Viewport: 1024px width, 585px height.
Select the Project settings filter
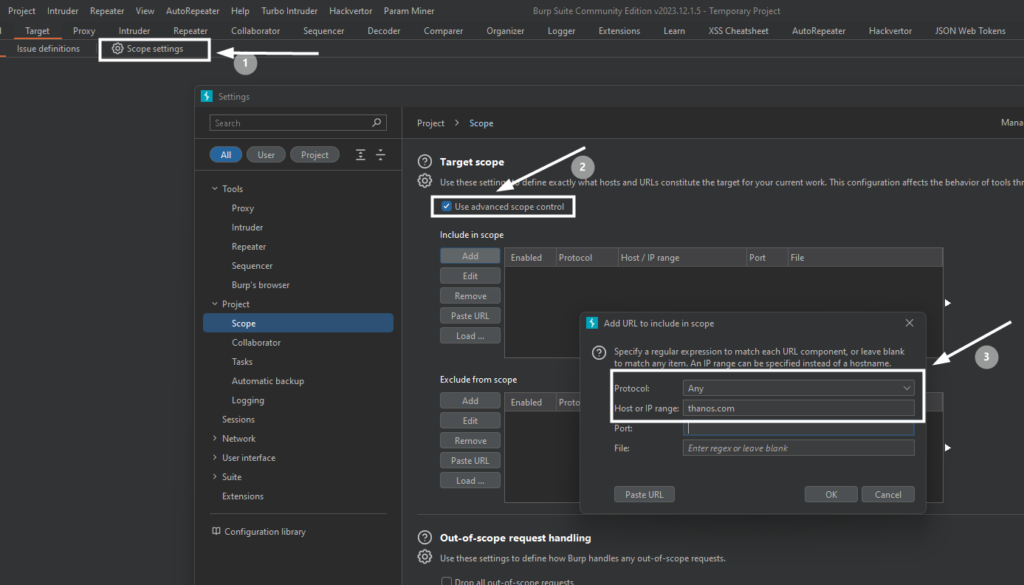(315, 155)
